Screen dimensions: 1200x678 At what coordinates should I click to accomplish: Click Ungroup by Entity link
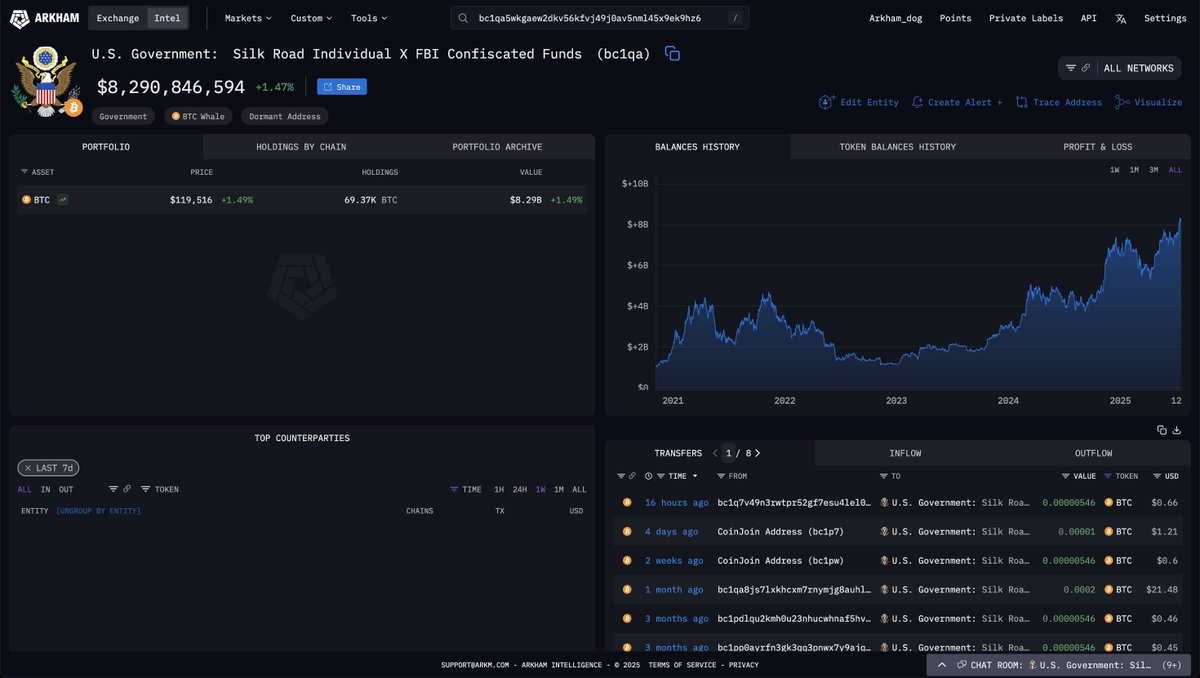click(x=98, y=511)
